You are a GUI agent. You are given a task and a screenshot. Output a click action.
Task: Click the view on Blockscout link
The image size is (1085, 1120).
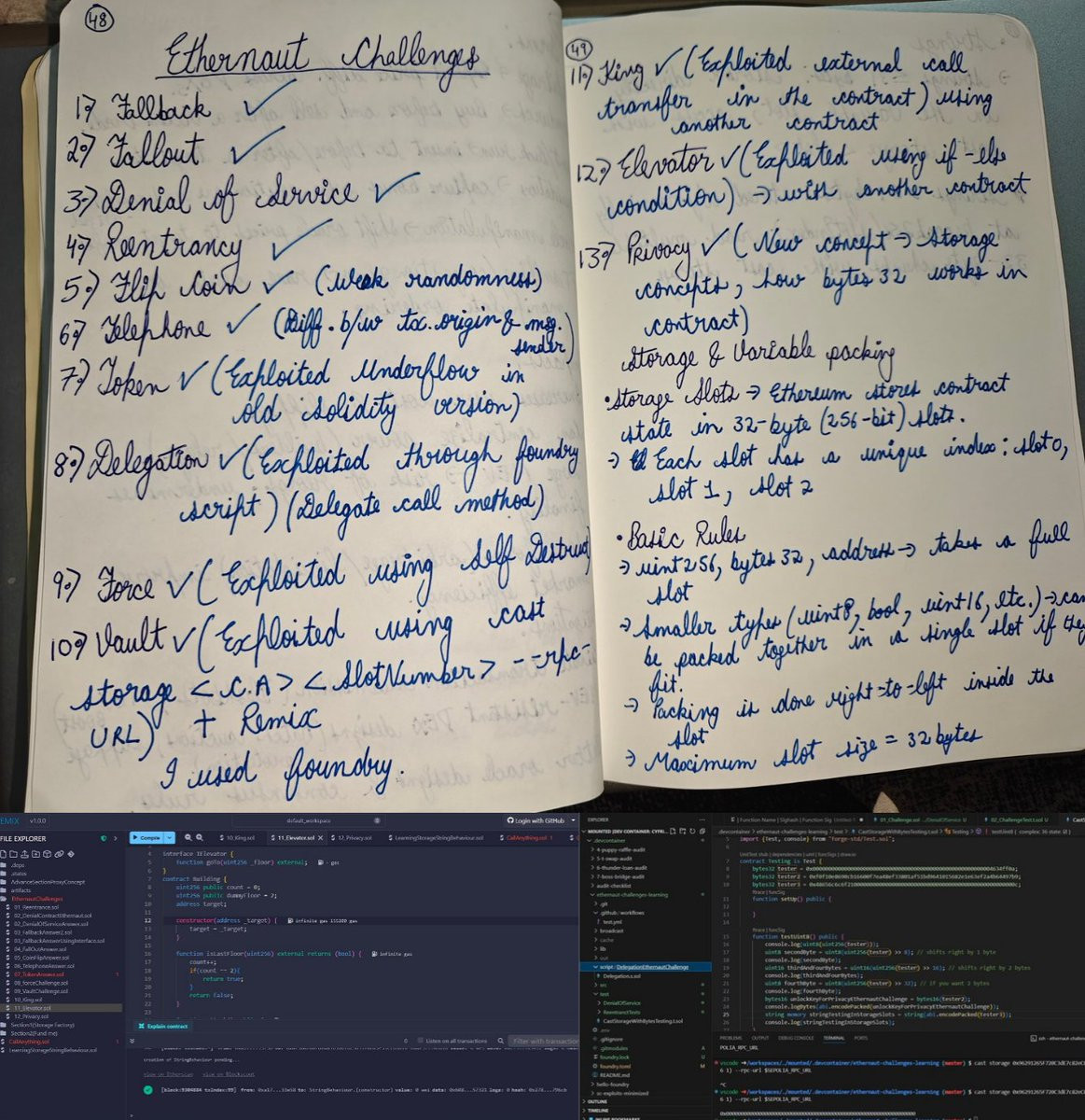coord(229,1074)
